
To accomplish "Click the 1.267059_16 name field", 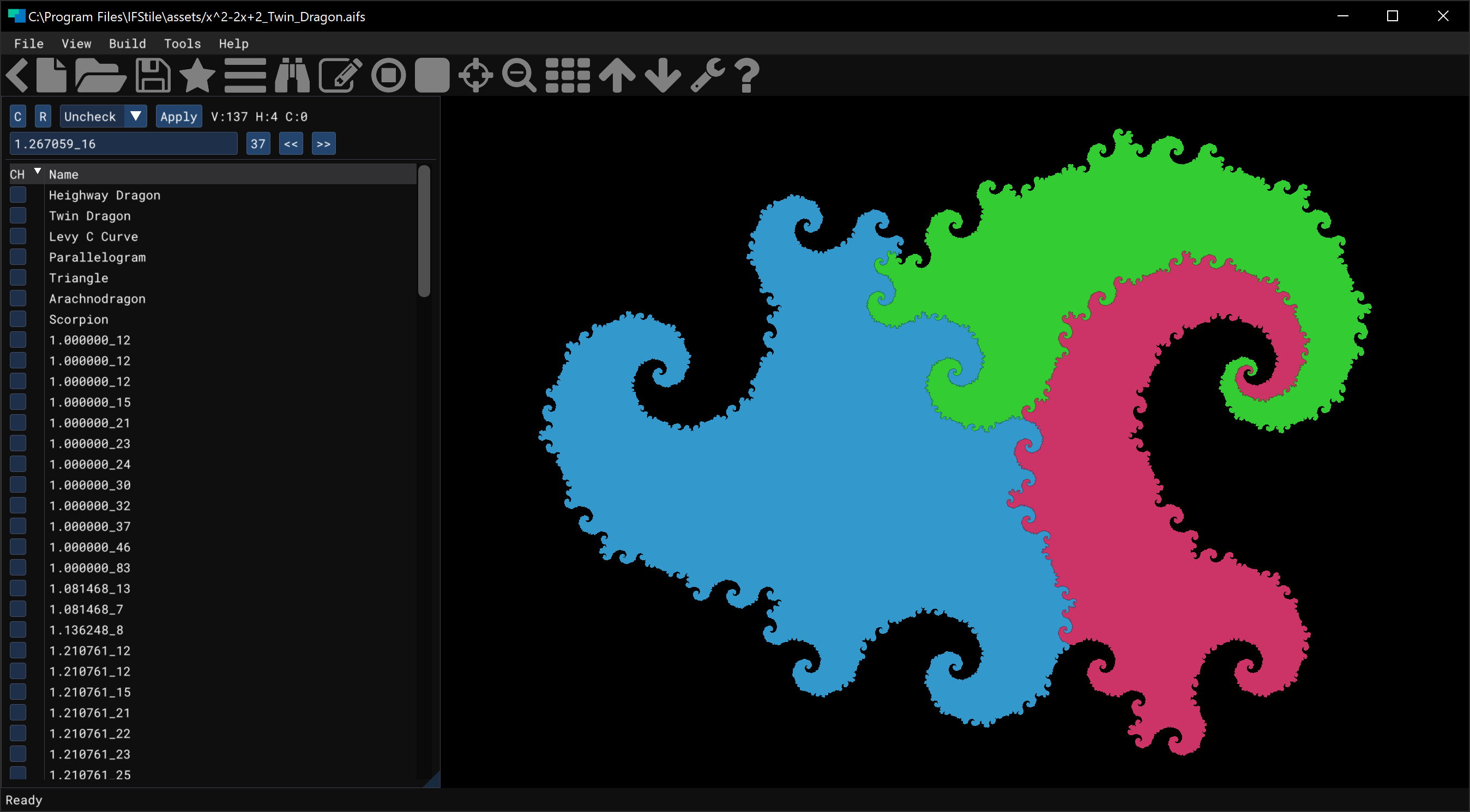I will click(x=123, y=144).
